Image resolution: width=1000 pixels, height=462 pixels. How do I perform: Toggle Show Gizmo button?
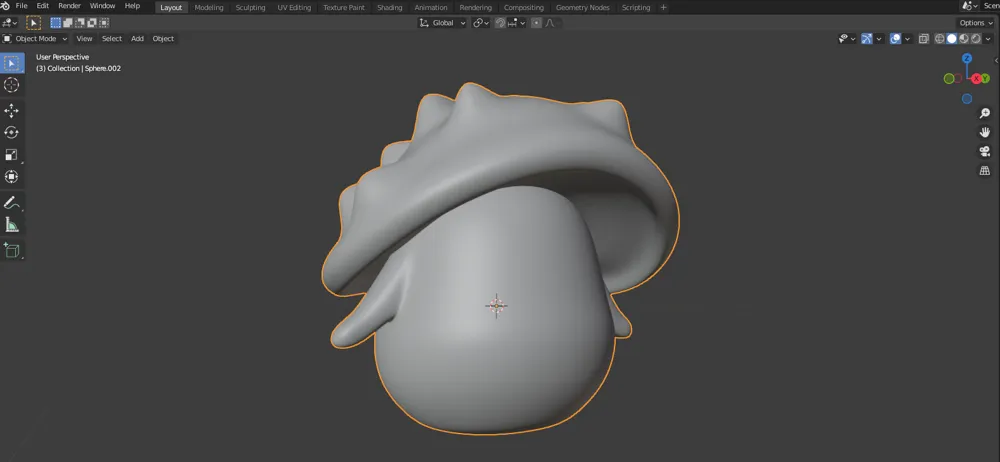pos(867,39)
